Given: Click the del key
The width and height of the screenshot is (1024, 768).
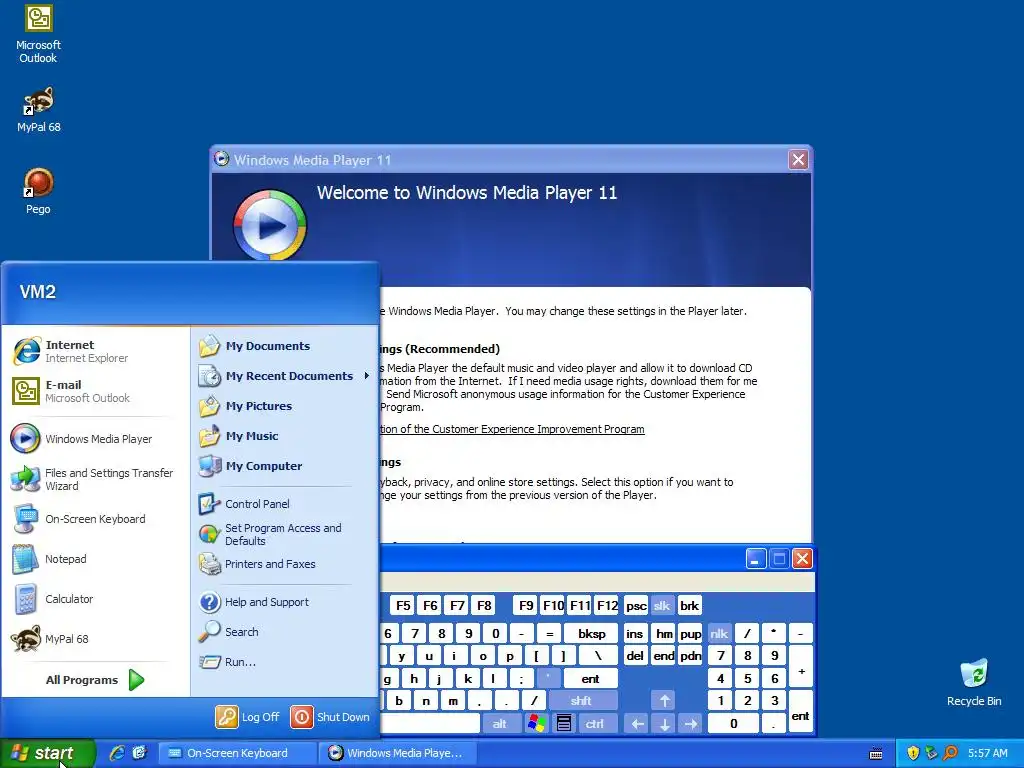Looking at the screenshot, I should [x=635, y=656].
